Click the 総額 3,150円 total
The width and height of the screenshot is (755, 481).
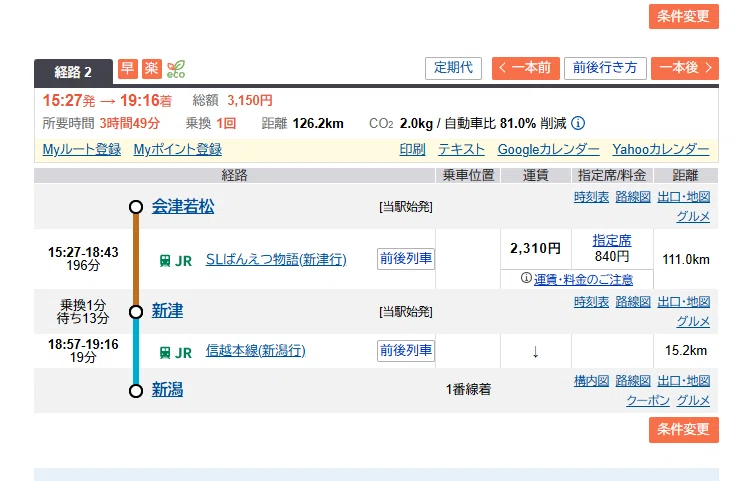[233, 100]
